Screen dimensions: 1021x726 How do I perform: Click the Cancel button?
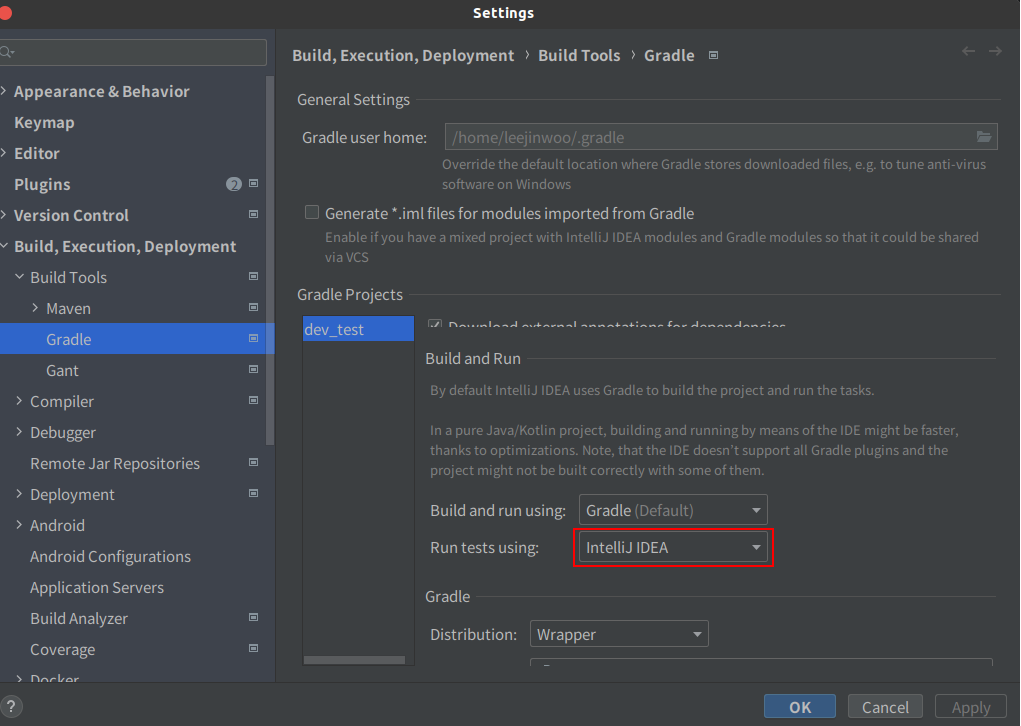click(x=885, y=707)
